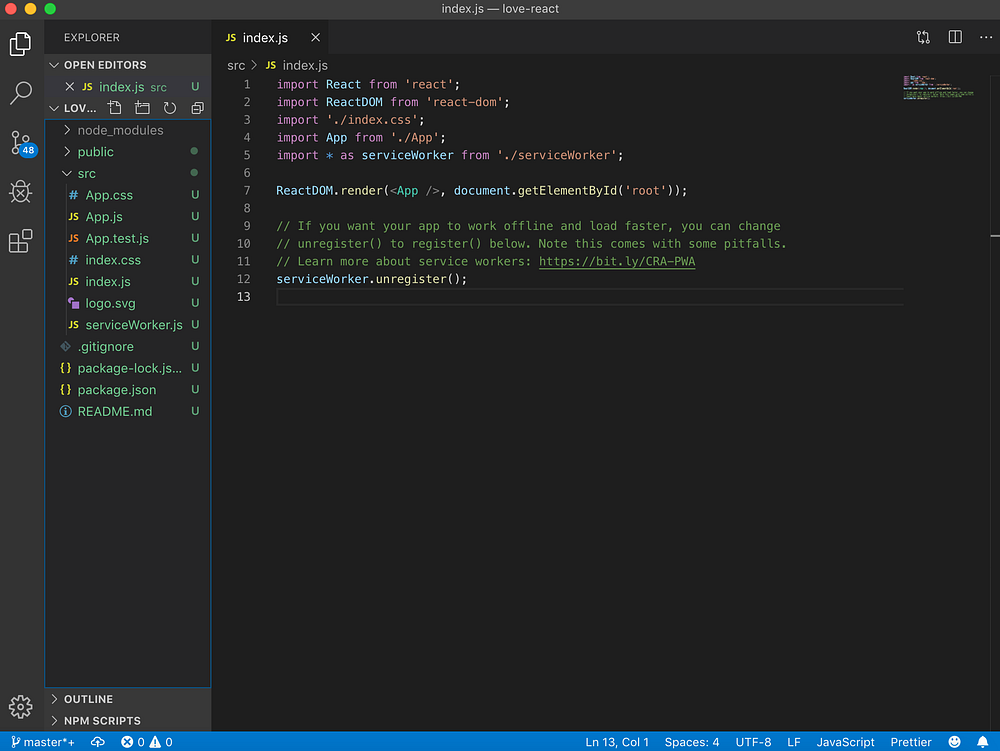Image resolution: width=1000 pixels, height=751 pixels.
Task: Open the Search view in the activity bar
Action: (x=21, y=92)
